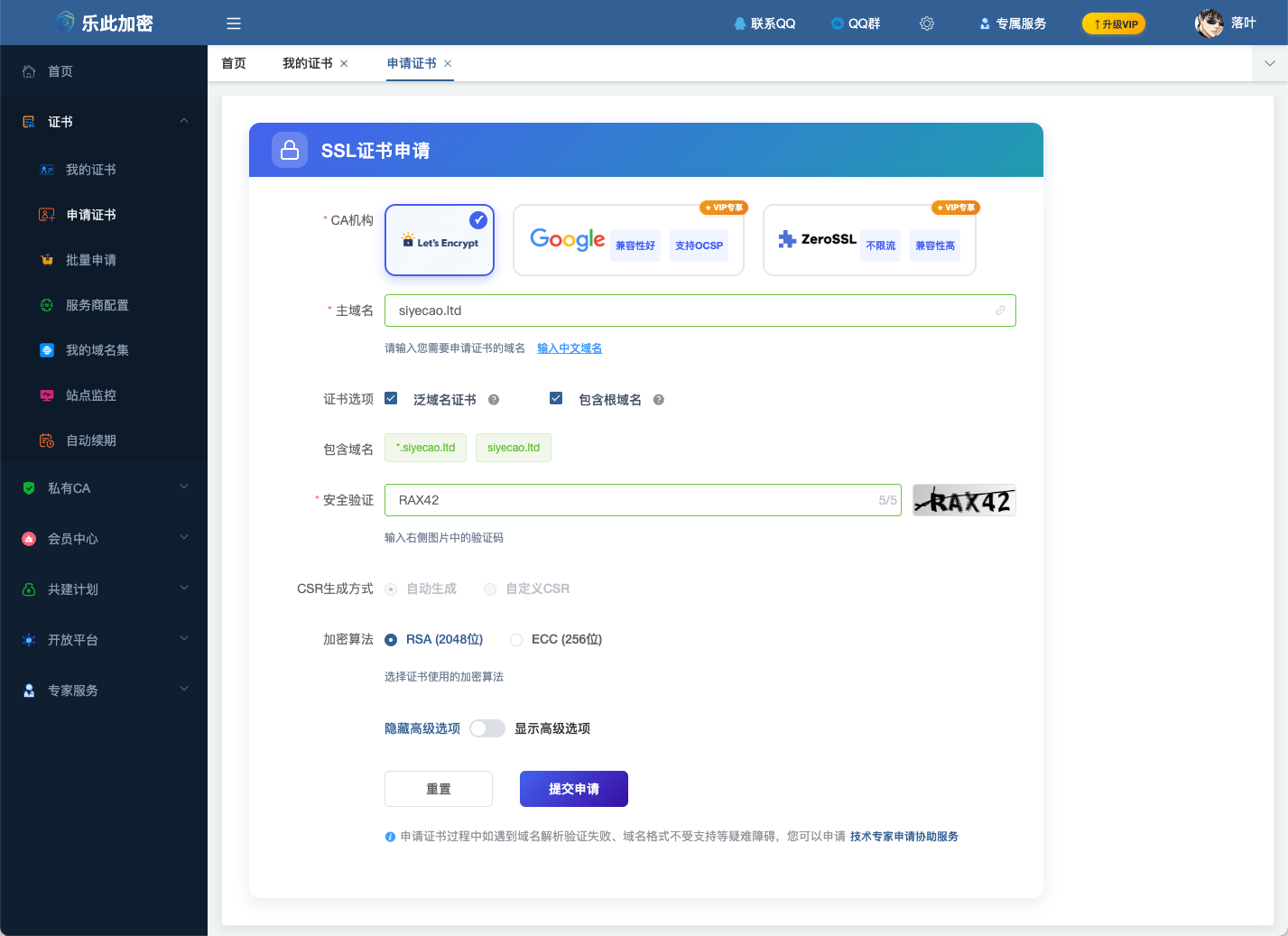
Task: Open the settings gear icon in header
Action: tap(927, 23)
